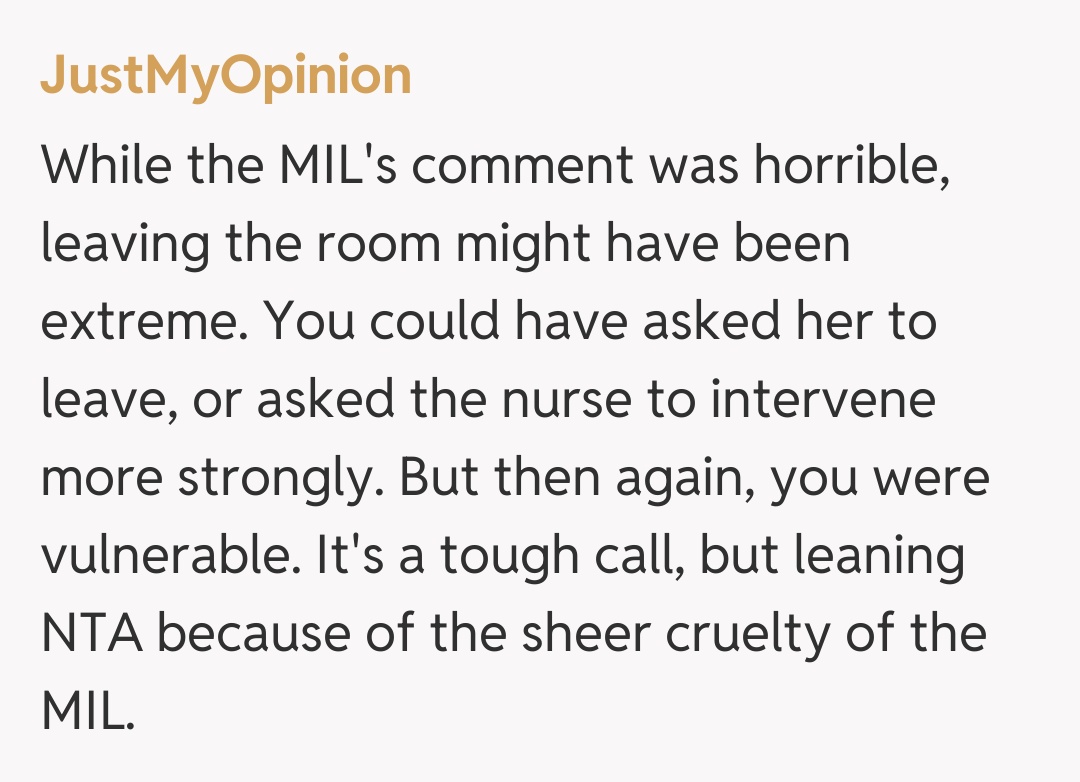The image size is (1080, 782).
Task: Open the JustMyOpinion user profile
Action: point(226,78)
